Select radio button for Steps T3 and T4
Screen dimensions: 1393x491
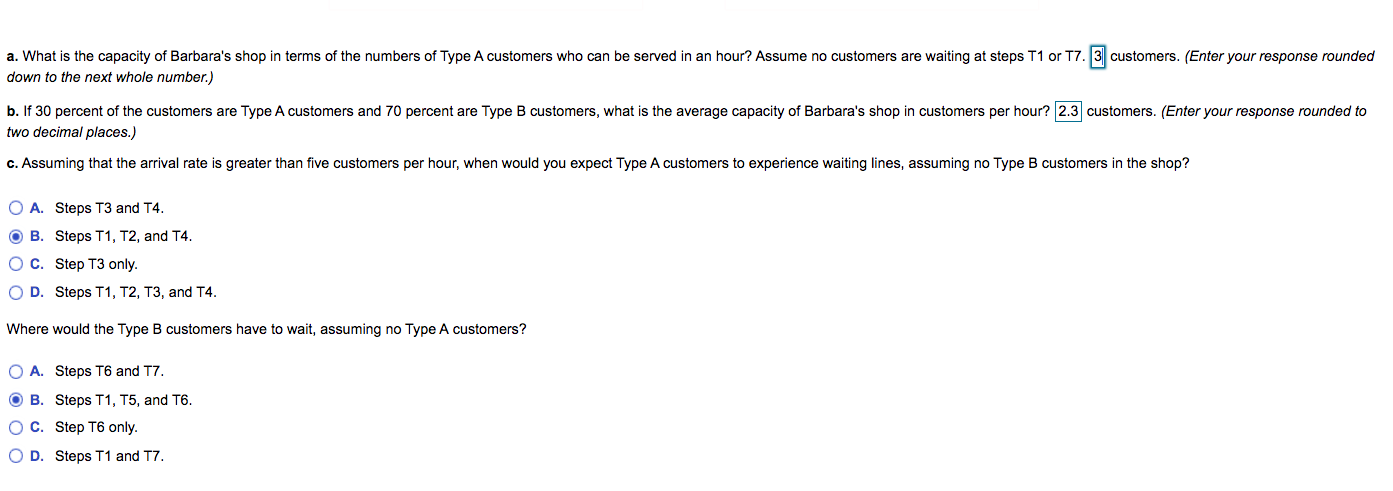16,208
